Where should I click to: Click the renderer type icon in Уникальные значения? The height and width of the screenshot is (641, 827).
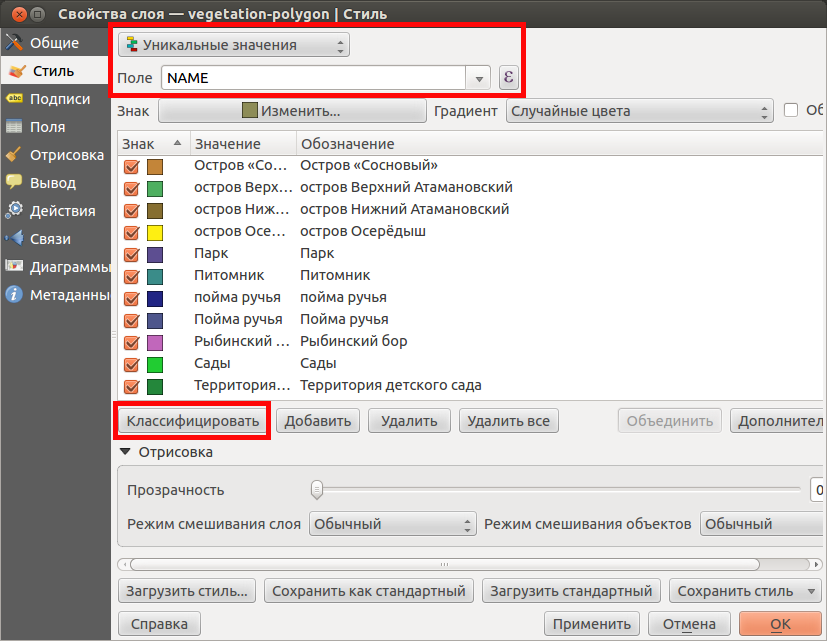tap(132, 44)
